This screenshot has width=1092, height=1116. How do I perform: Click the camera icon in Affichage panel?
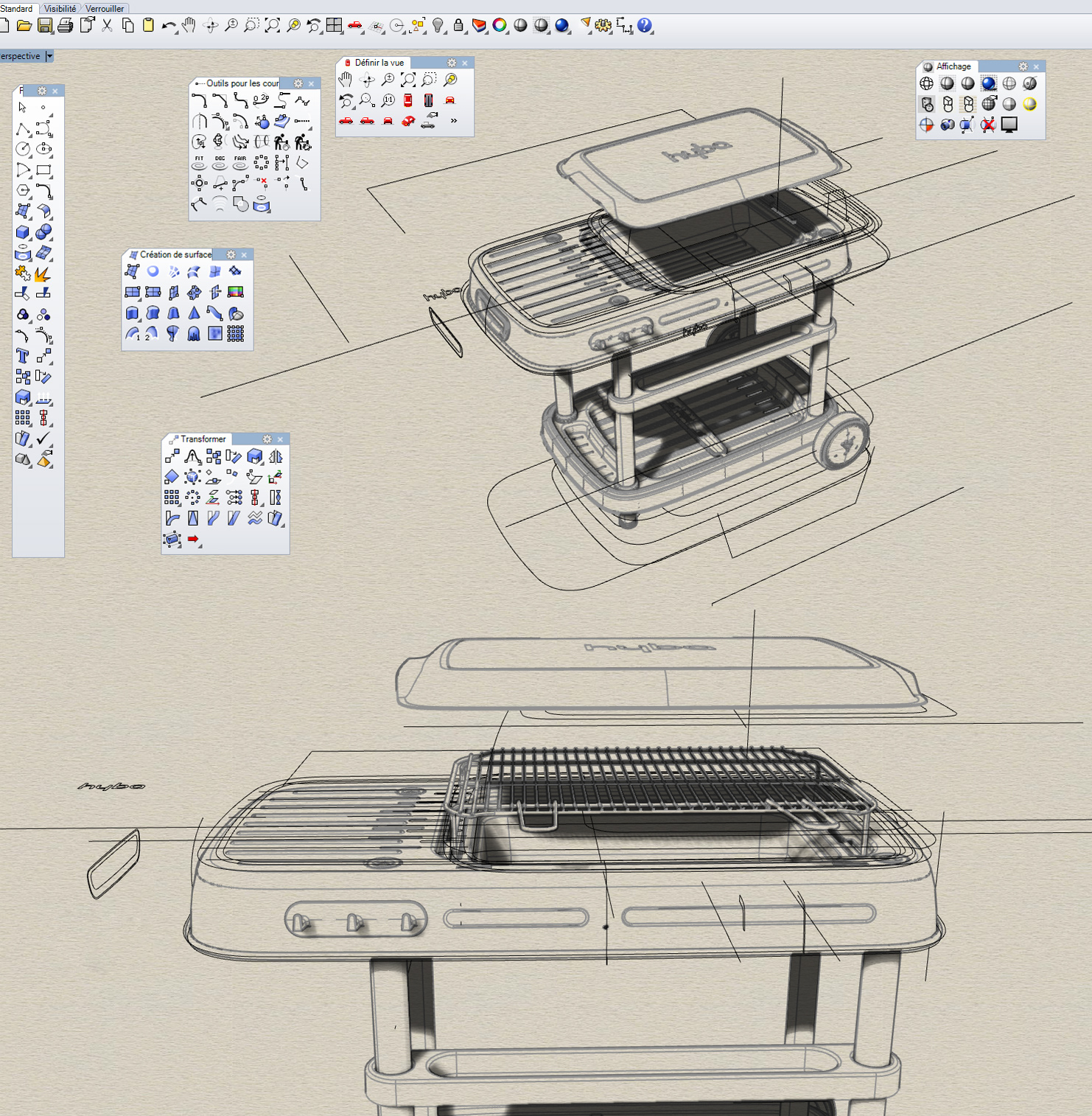[947, 125]
